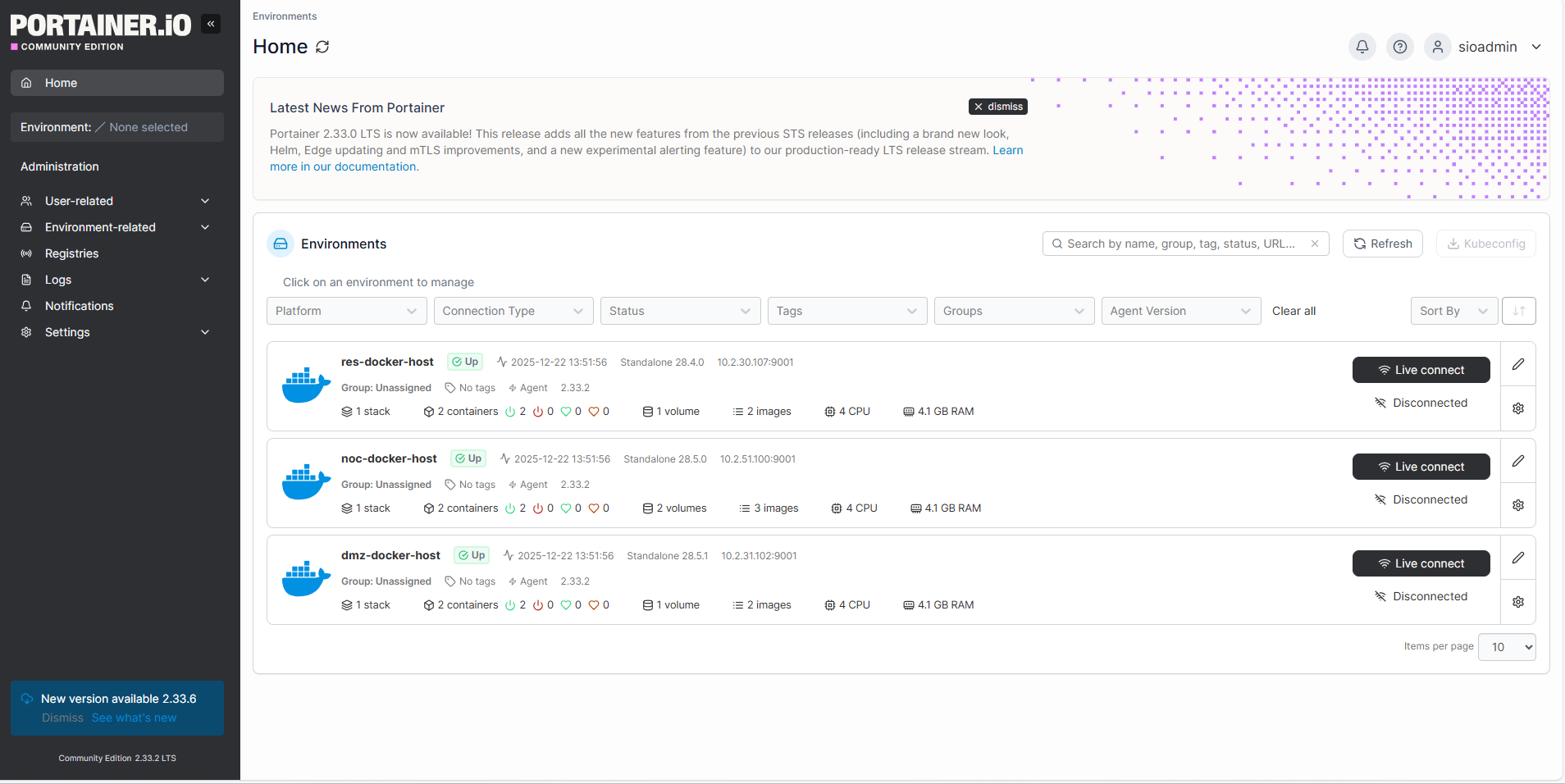Viewport: 1565px width, 784px height.
Task: Dismiss the Latest News banner
Action: coord(997,107)
